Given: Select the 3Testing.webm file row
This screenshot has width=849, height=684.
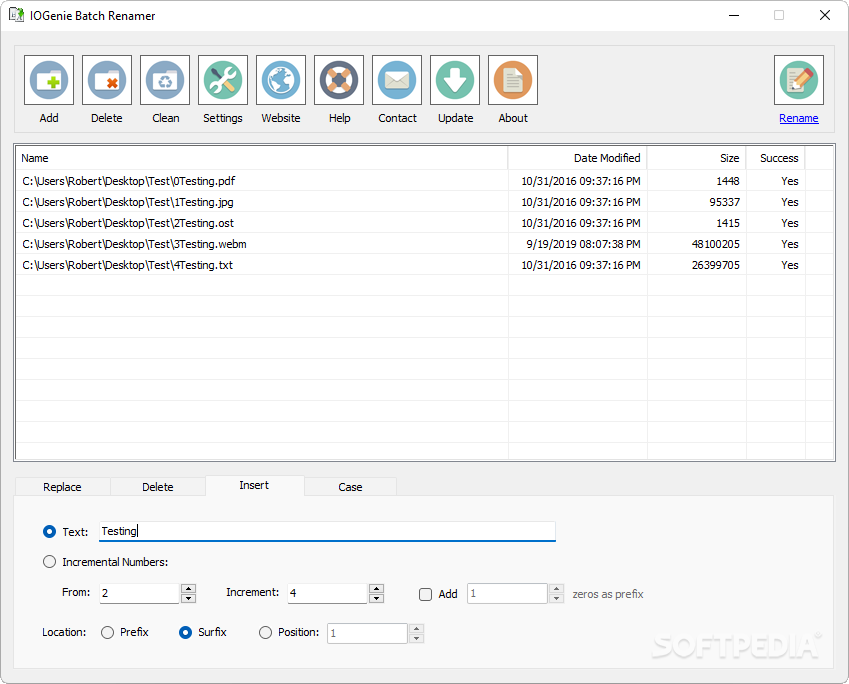Looking at the screenshot, I should 424,244.
